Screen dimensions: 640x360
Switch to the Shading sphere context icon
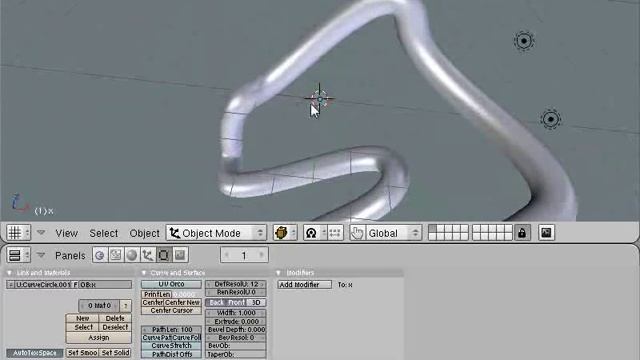pos(131,255)
